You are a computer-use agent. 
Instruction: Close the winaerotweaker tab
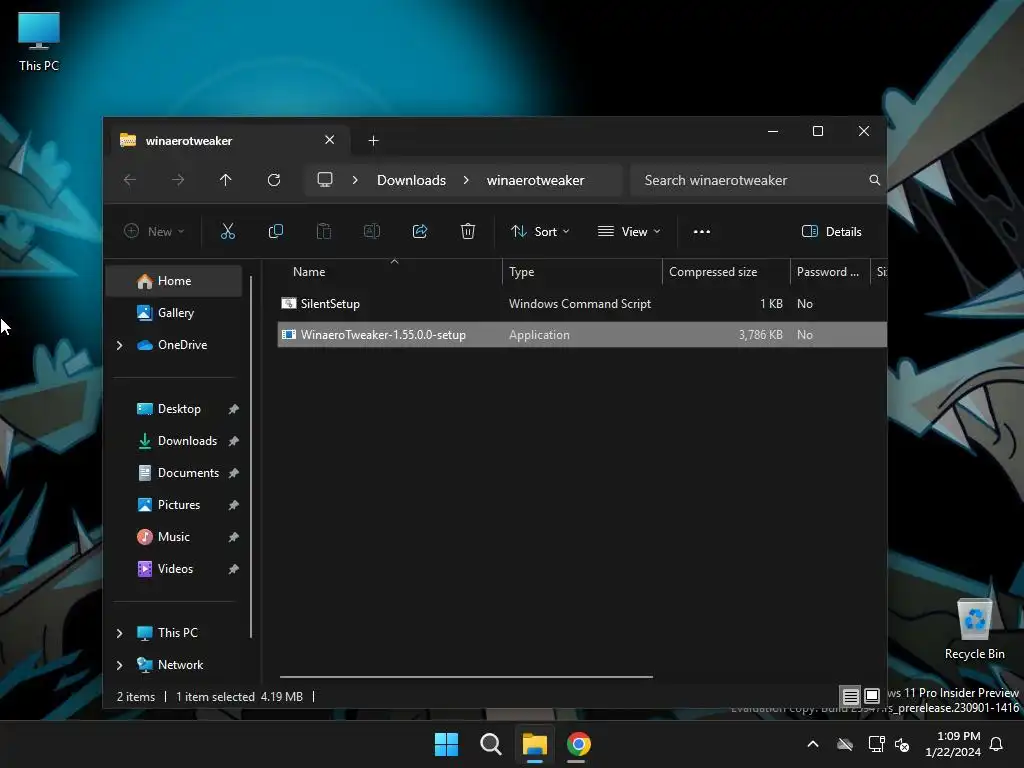tap(330, 140)
